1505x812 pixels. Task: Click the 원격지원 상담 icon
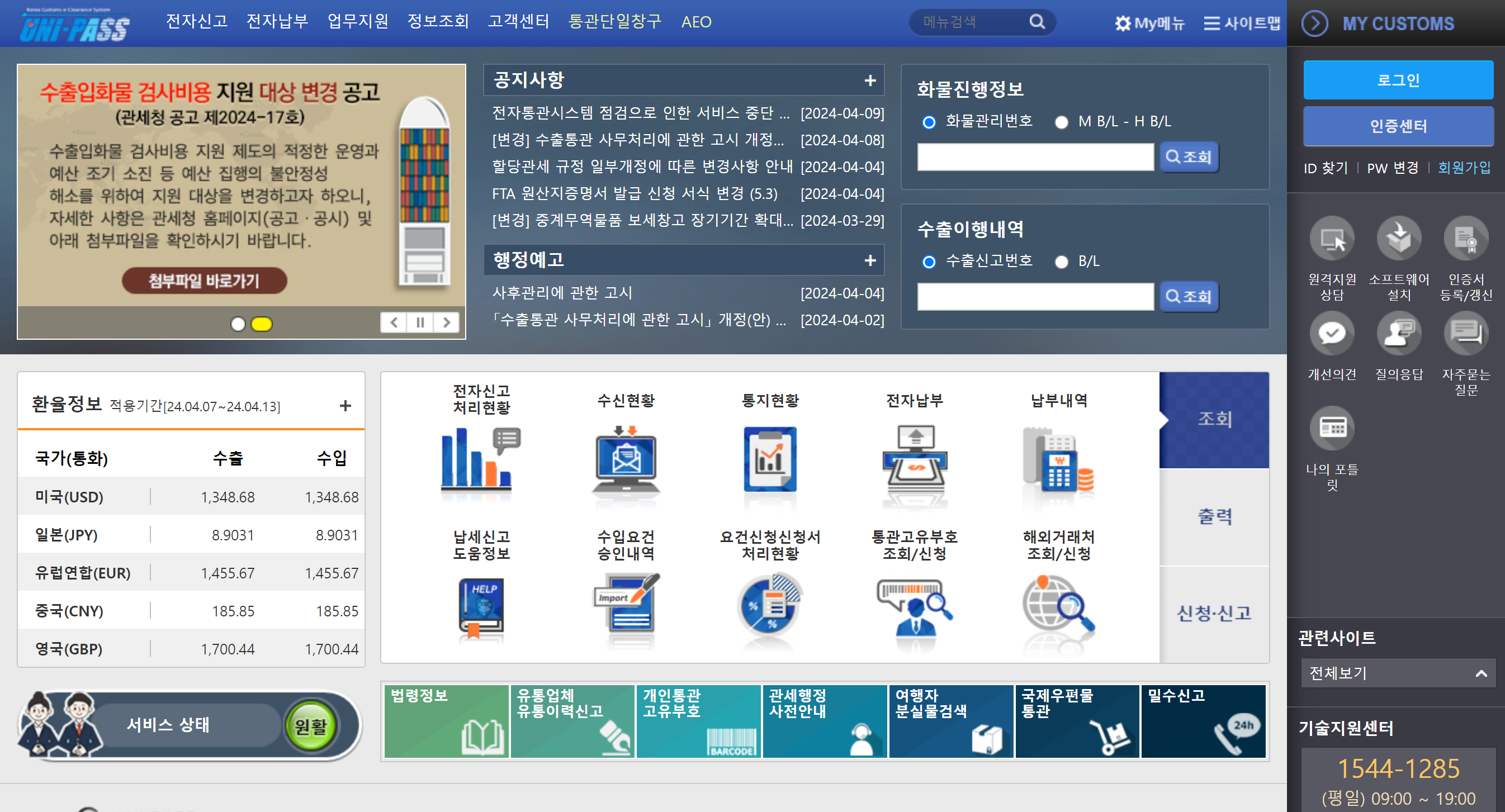[x=1332, y=238]
